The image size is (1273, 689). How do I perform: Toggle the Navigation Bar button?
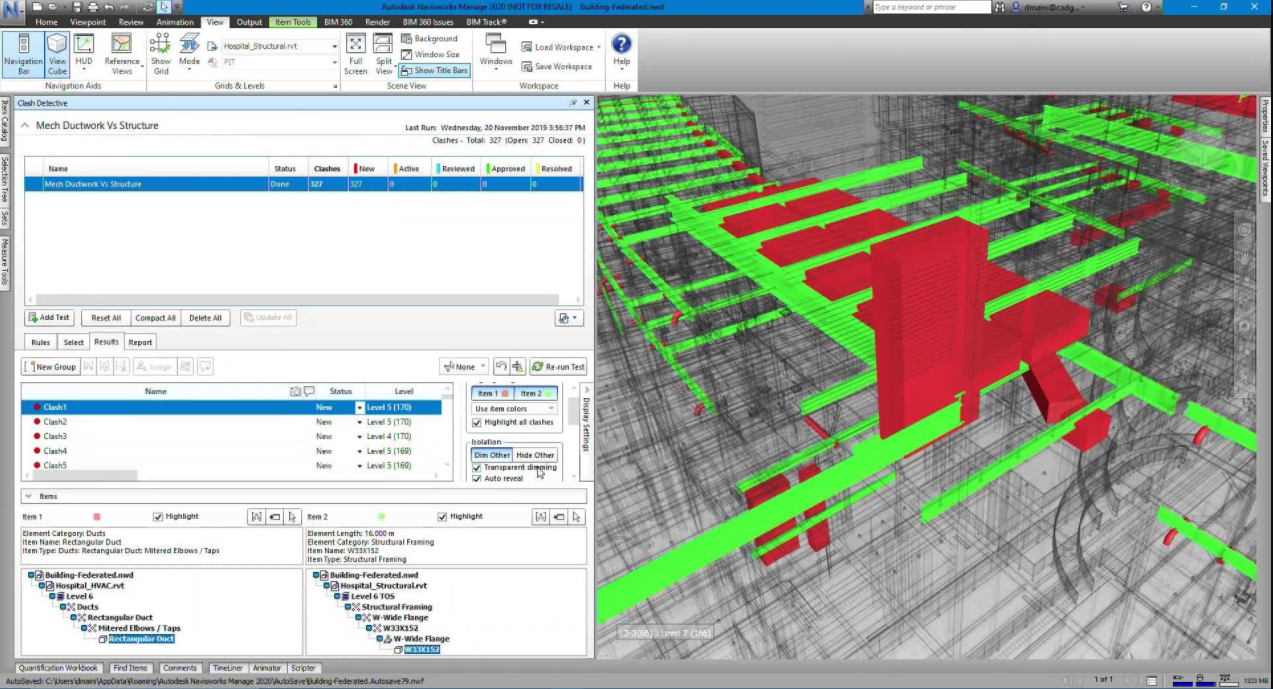23,55
